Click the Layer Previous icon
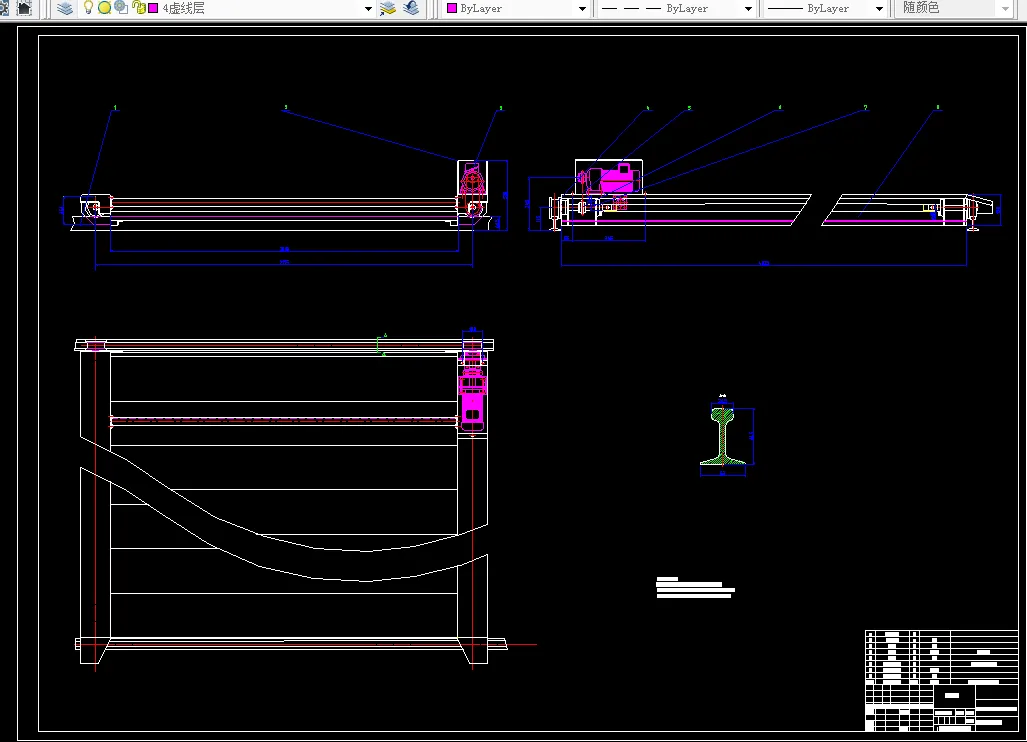Viewport: 1027px width, 742px height. (411, 8)
